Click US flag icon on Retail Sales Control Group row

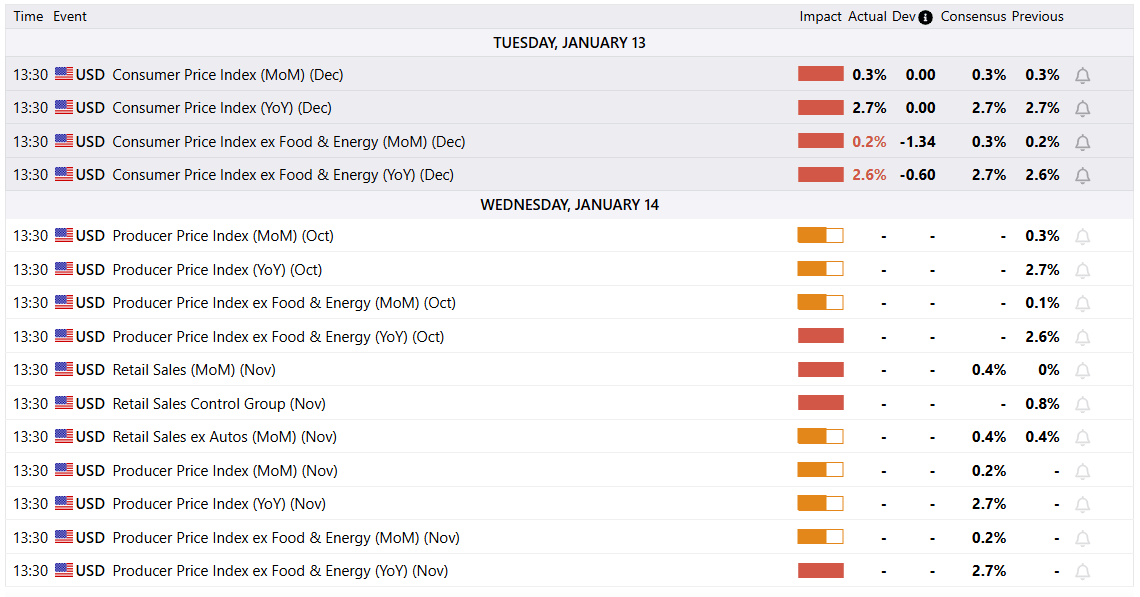point(64,404)
